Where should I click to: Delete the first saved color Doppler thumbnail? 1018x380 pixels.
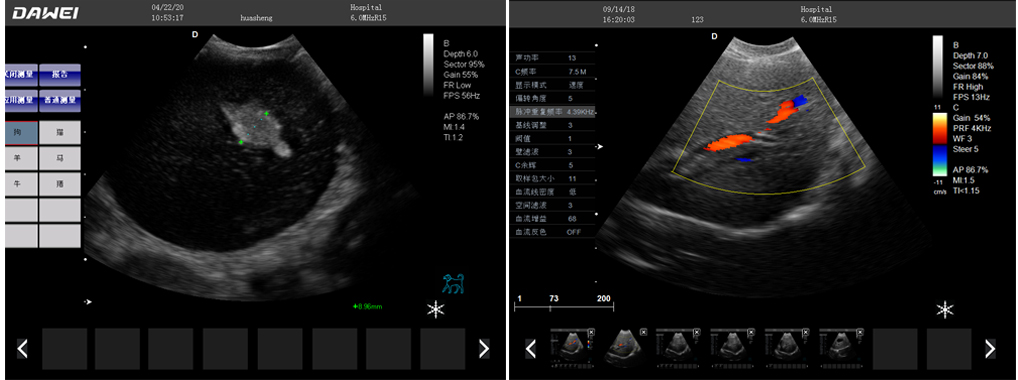[590, 332]
